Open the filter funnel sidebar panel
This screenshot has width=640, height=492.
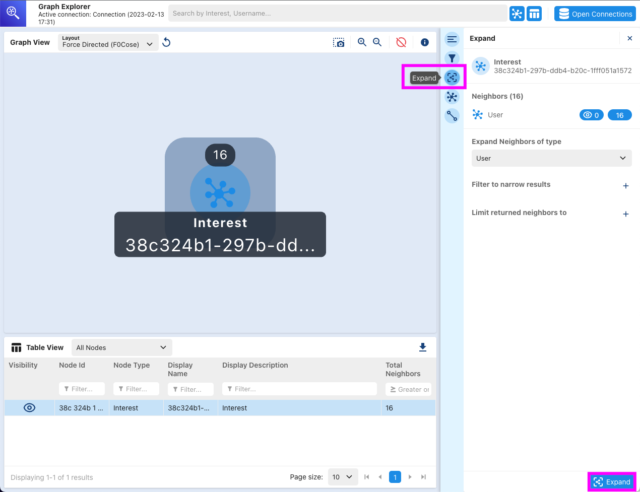pyautogui.click(x=452, y=58)
